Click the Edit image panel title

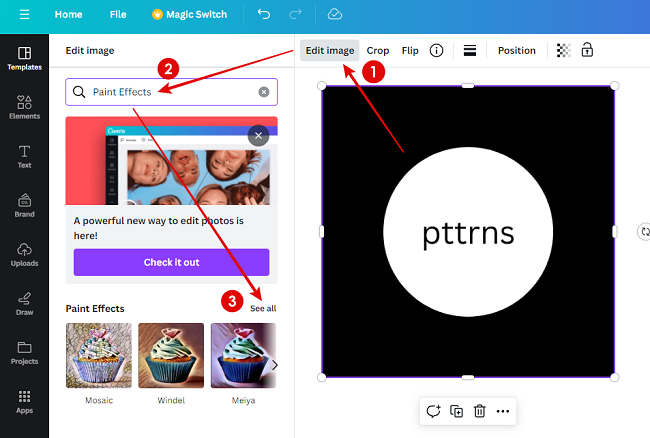click(90, 51)
